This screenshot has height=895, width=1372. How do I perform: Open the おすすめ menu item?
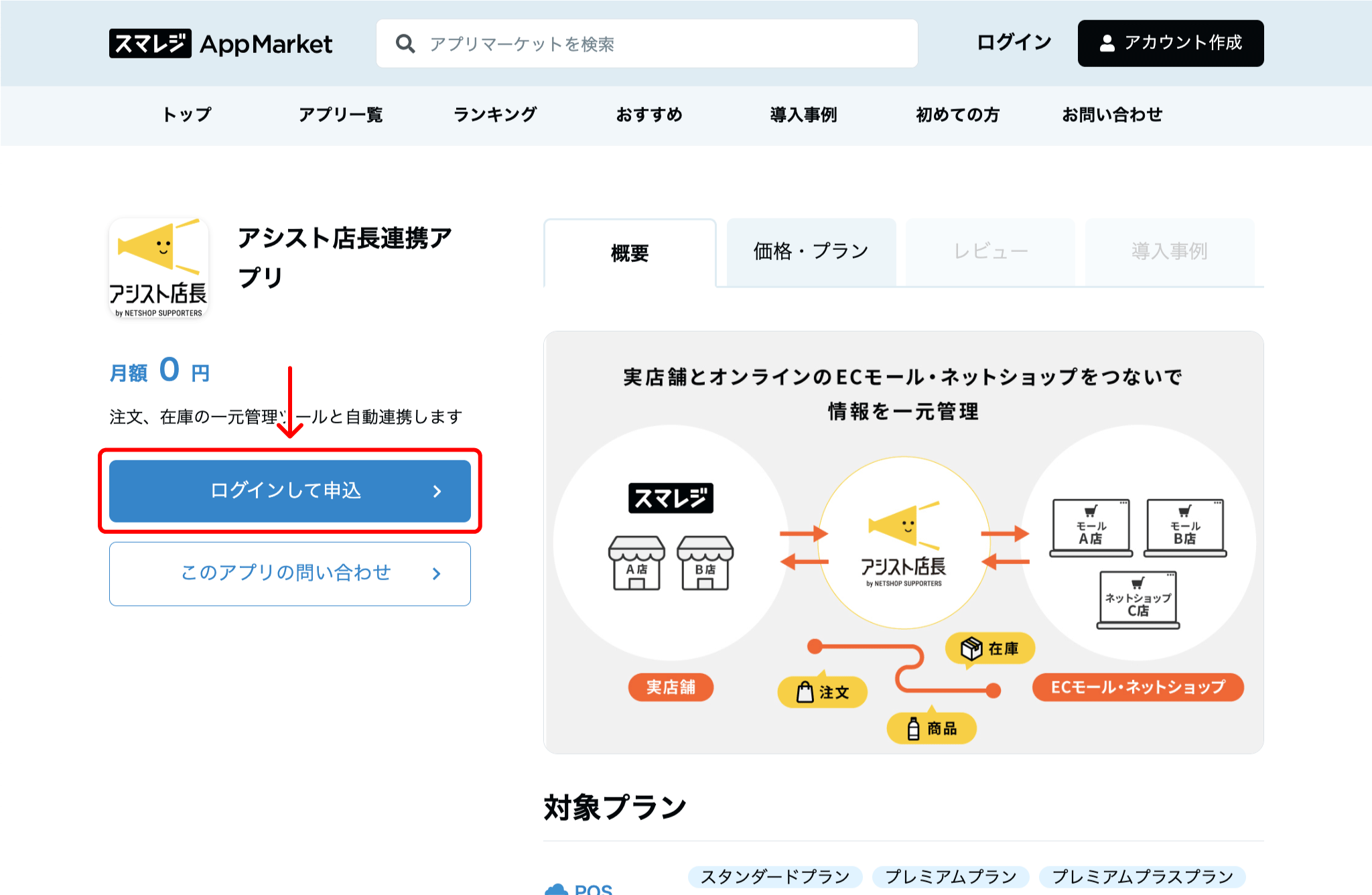pos(649,115)
